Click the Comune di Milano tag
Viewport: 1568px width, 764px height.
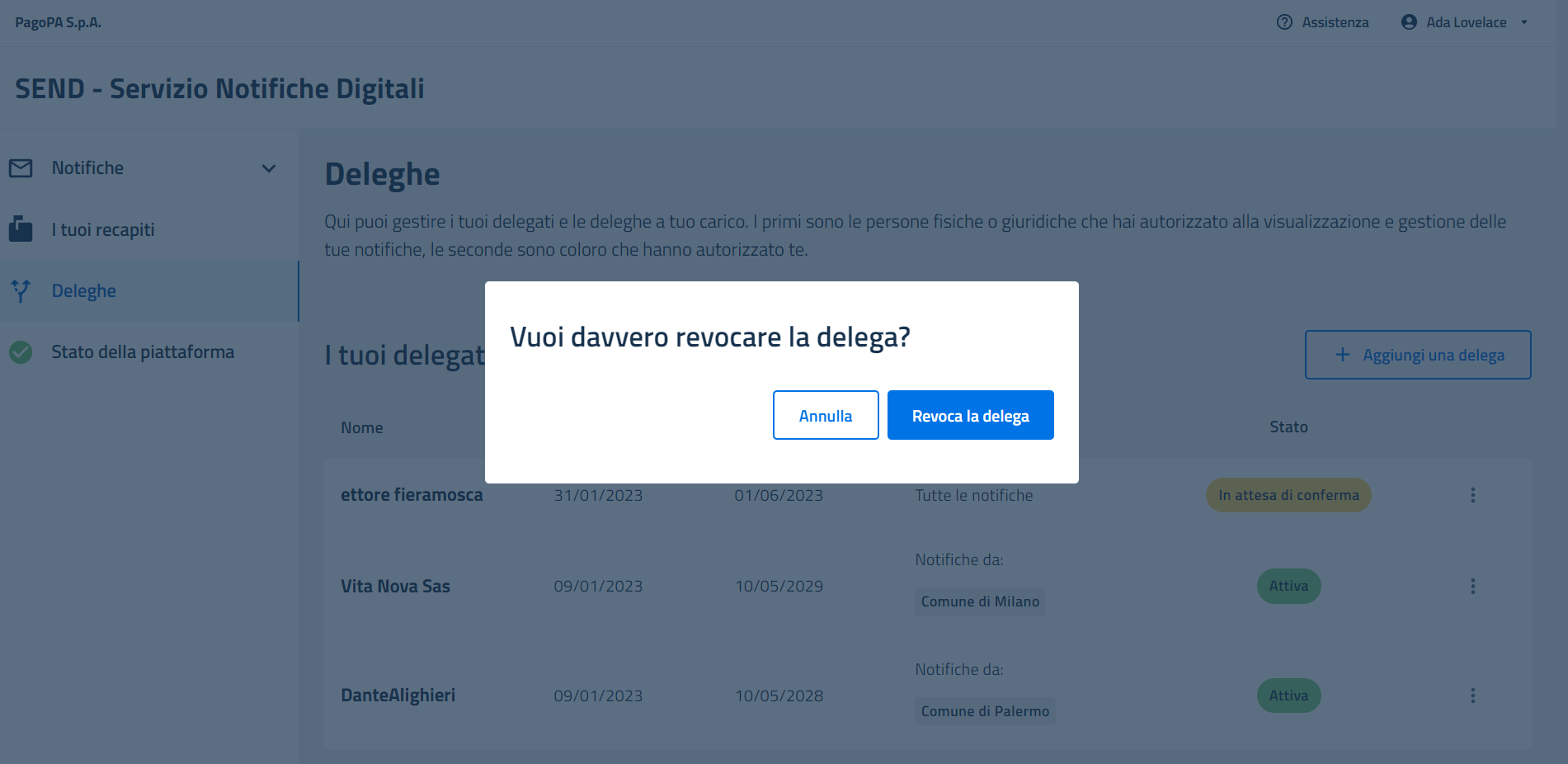tap(980, 601)
